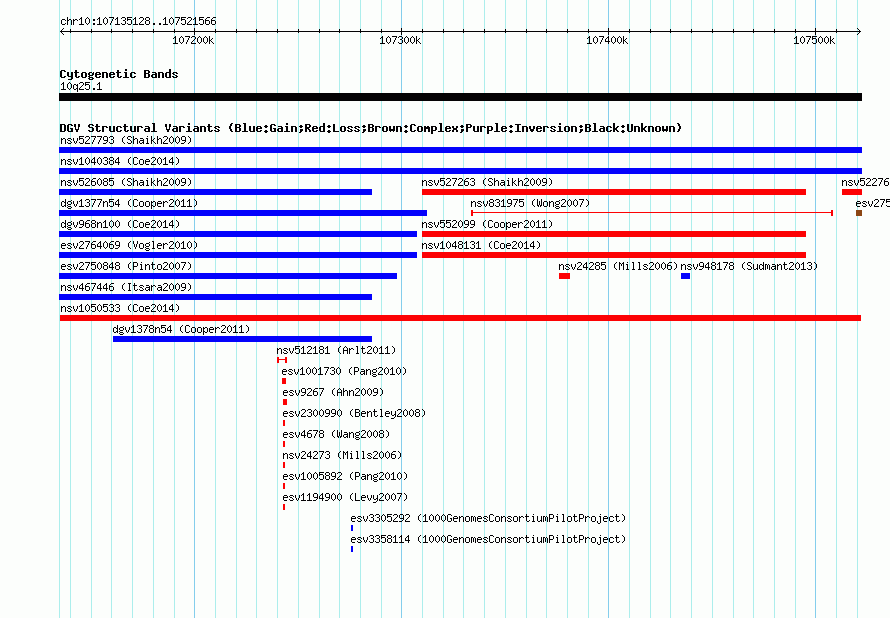Click the dgv1377n54 (Cooper2011) blue bar
Image resolution: width=890 pixels, height=618 pixels.
[x=243, y=213]
